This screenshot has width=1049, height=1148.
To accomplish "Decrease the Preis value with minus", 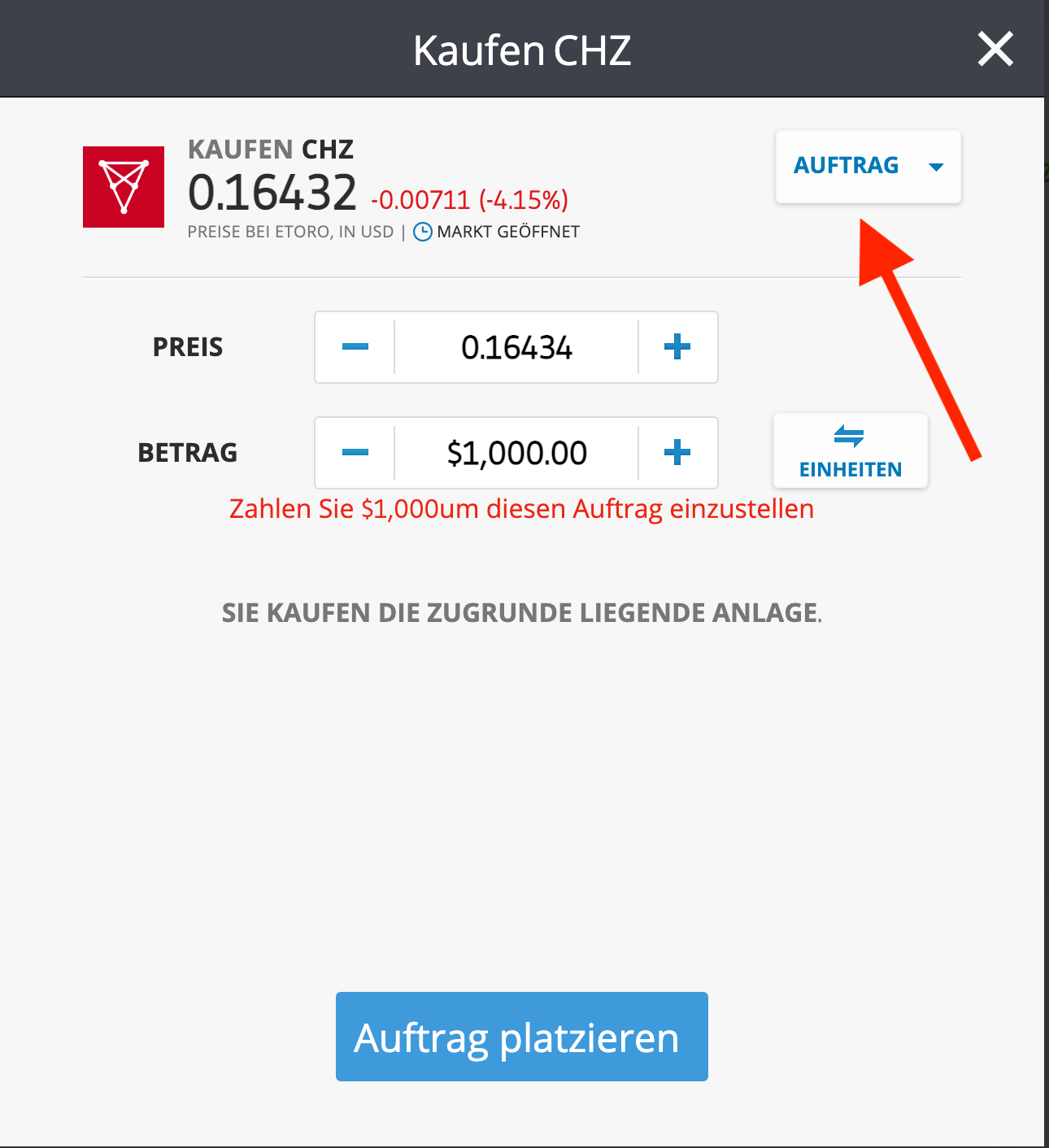I will pyautogui.click(x=355, y=347).
